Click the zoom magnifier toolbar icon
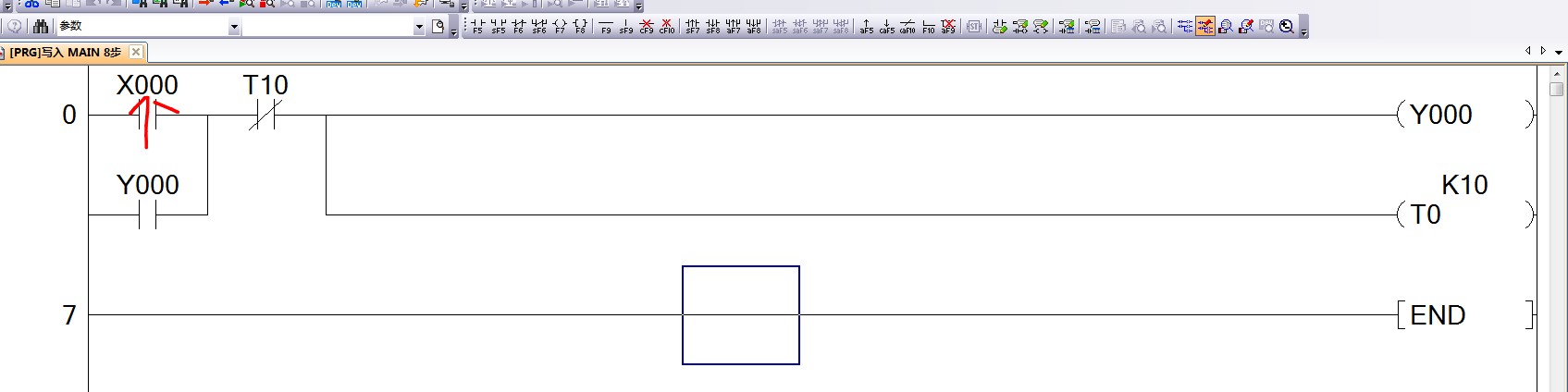The width and height of the screenshot is (1568, 392). pos(1287,27)
